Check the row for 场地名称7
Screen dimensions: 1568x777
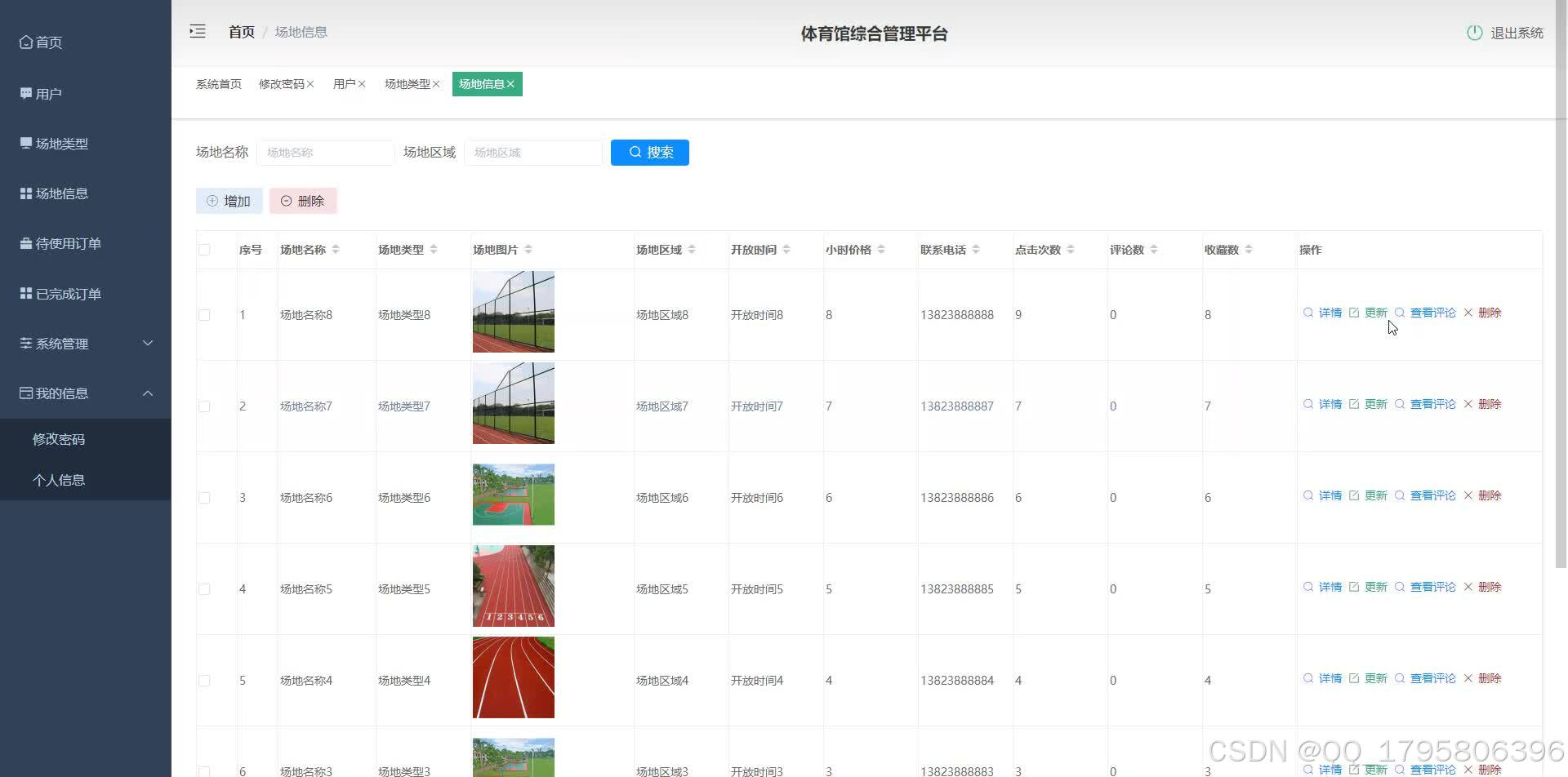[204, 406]
